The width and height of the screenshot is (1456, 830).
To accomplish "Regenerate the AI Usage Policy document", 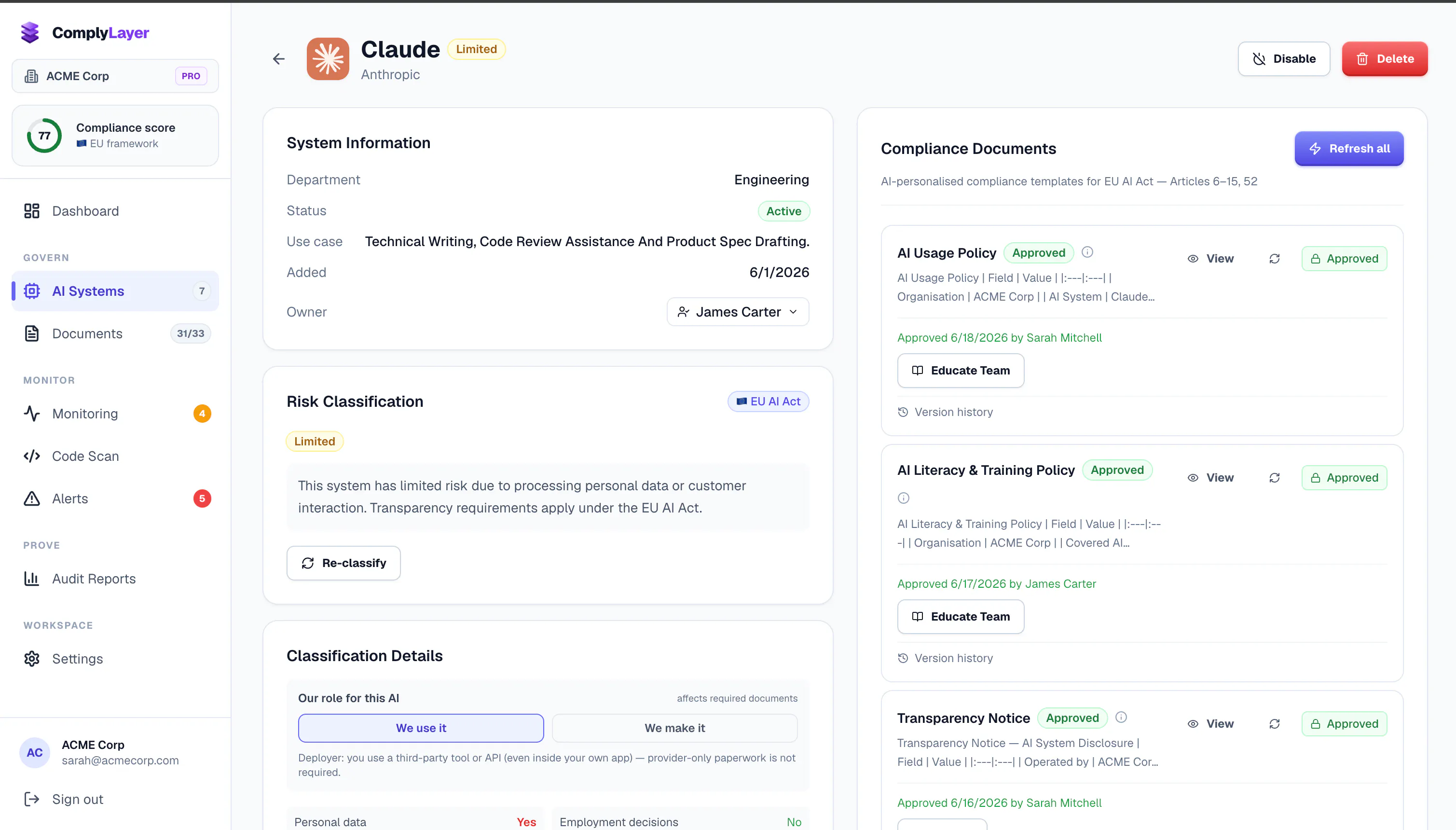I will click(x=1274, y=259).
